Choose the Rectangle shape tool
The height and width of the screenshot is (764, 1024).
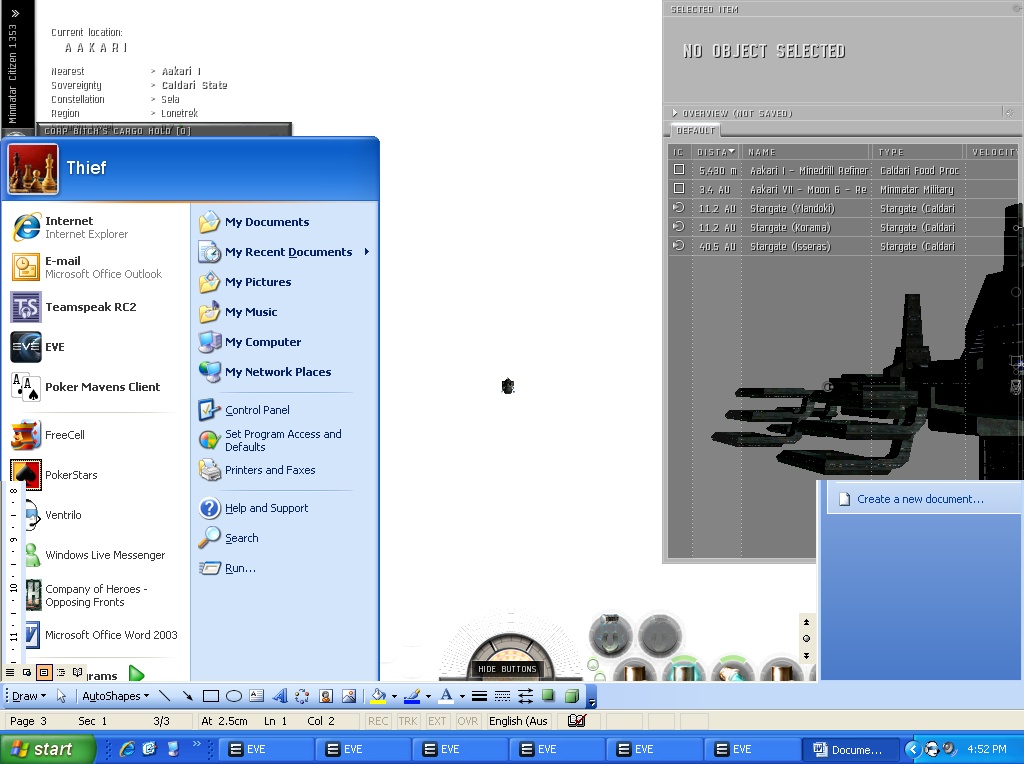click(210, 696)
